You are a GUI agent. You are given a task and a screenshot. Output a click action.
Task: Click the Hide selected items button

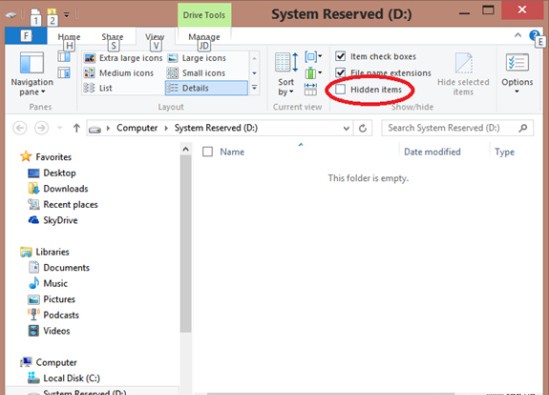coord(463,74)
